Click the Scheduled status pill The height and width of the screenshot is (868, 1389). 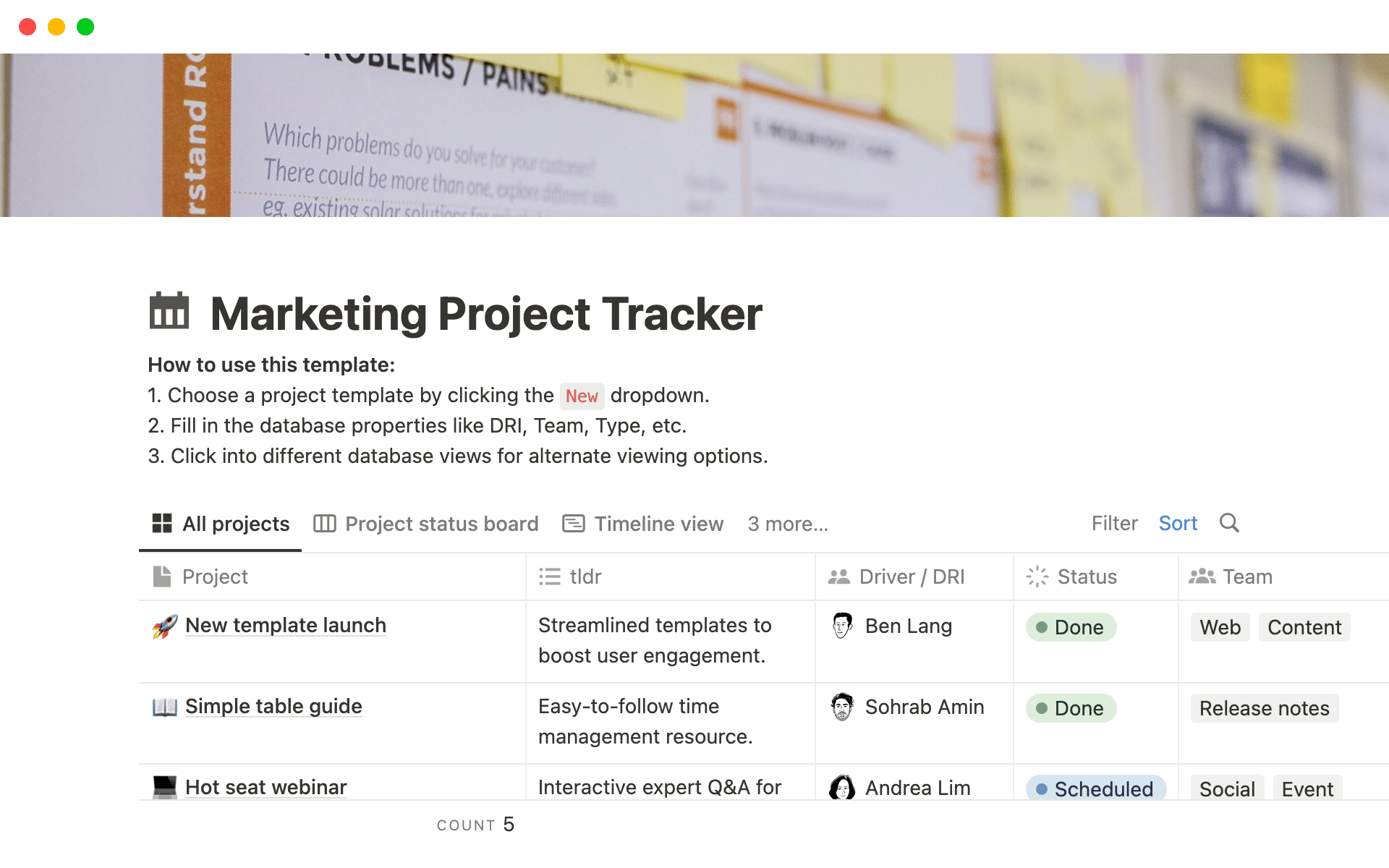(1095, 788)
